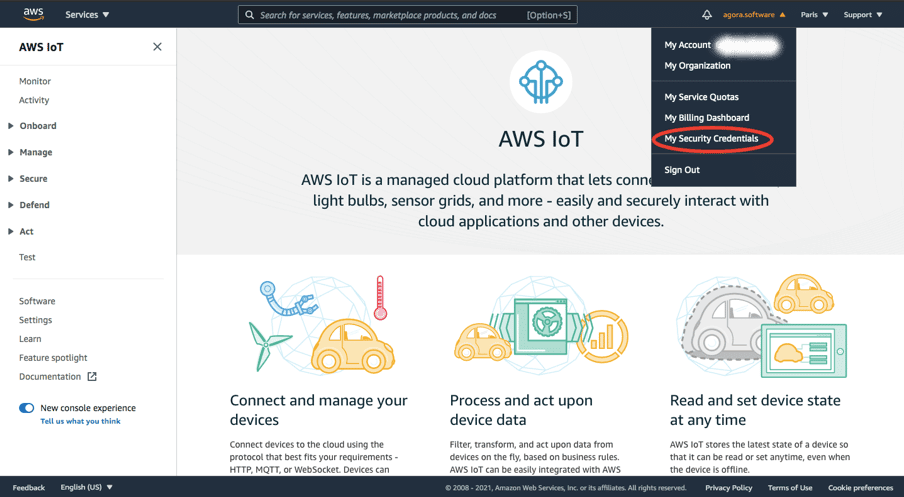The width and height of the screenshot is (904, 497).
Task: Click the AWS IoT sidebar title
Action: (41, 47)
